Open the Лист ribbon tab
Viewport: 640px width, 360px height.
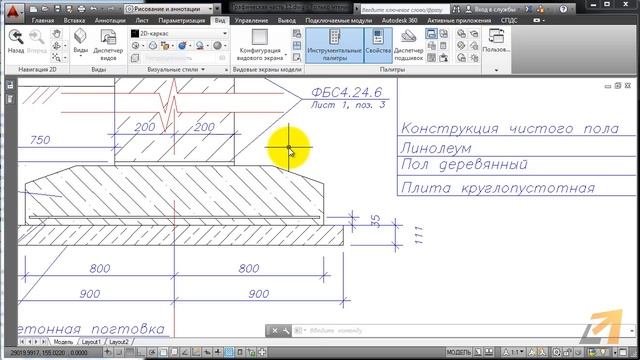pyautogui.click(x=142, y=20)
